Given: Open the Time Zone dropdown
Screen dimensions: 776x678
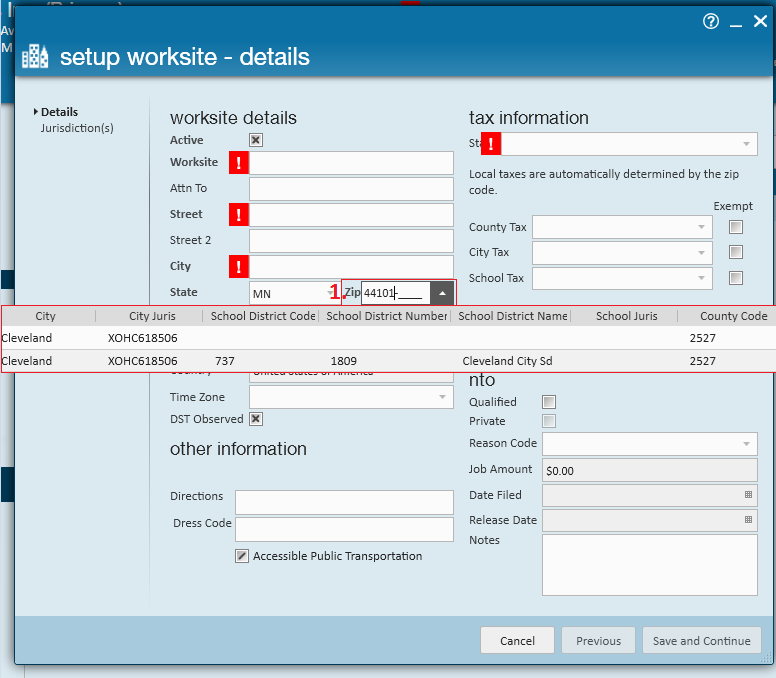Looking at the screenshot, I should tap(441, 397).
